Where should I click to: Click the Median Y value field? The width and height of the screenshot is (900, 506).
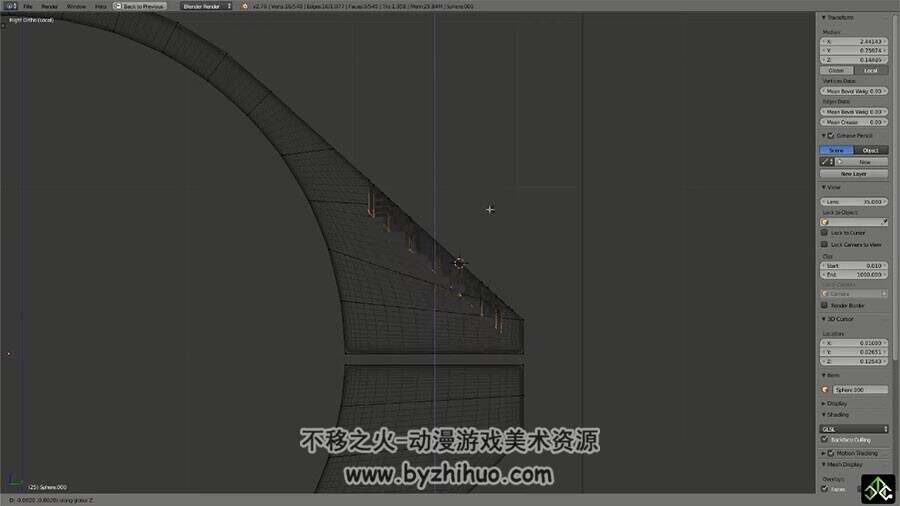854,50
